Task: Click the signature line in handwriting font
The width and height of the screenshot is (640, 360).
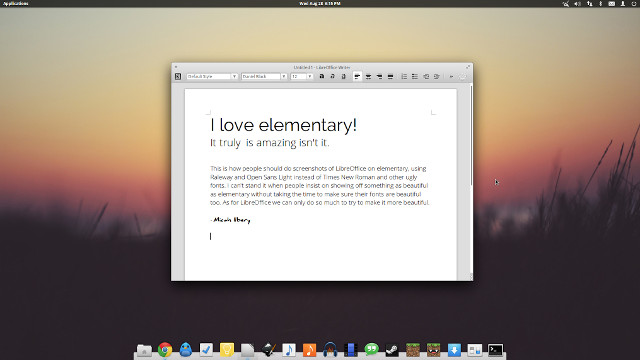Action: pos(231,220)
